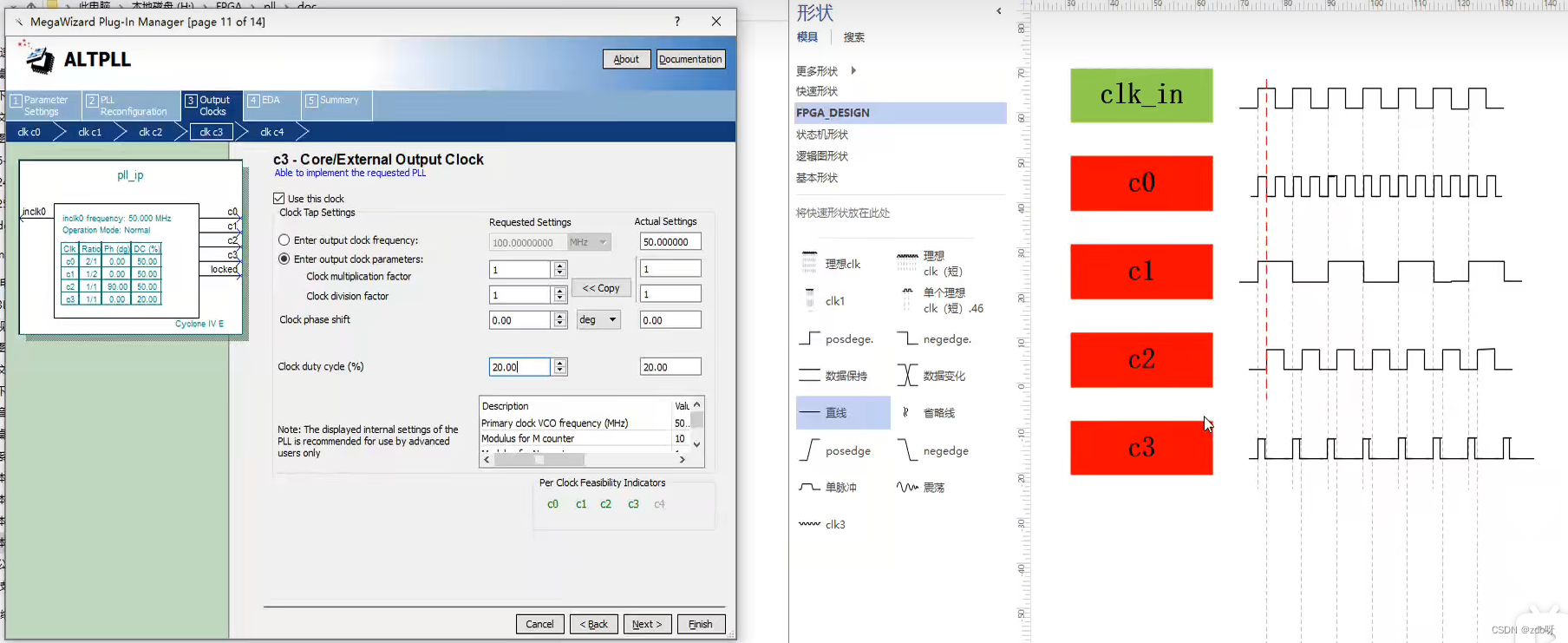Select the 震荡 oscillation stencil
Screen dimensions: 1568x643
click(921, 488)
